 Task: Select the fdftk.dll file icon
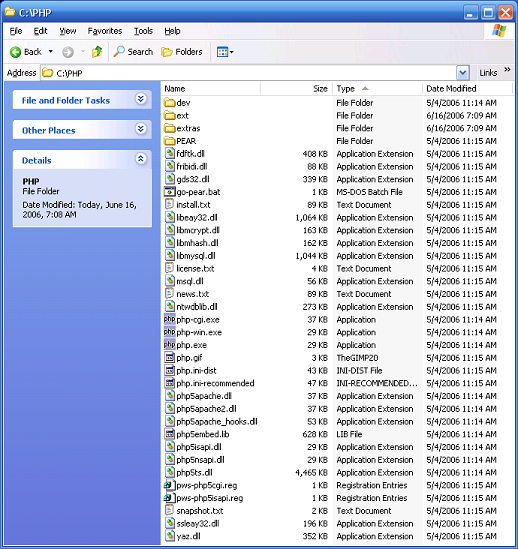pyautogui.click(x=170, y=154)
